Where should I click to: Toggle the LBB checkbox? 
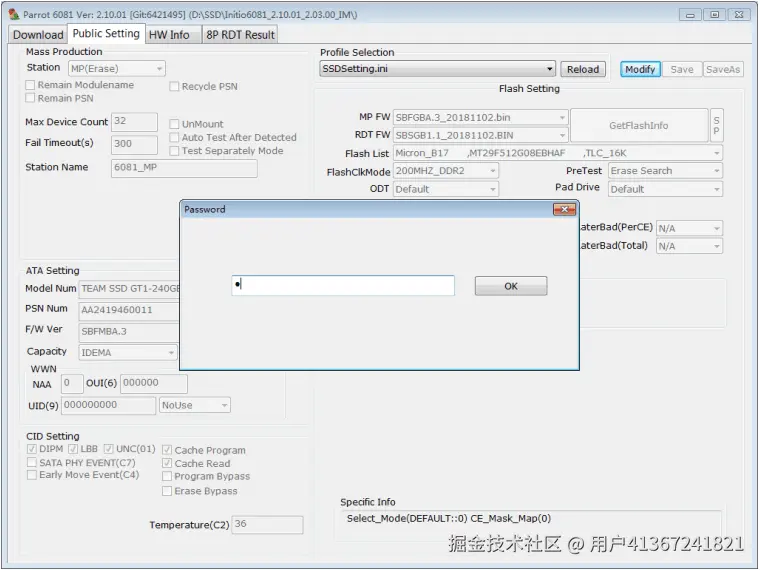pos(73,449)
